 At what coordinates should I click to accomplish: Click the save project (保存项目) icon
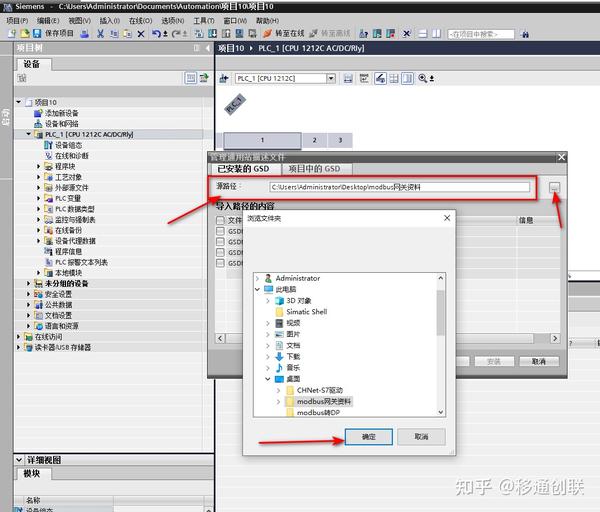[37, 34]
